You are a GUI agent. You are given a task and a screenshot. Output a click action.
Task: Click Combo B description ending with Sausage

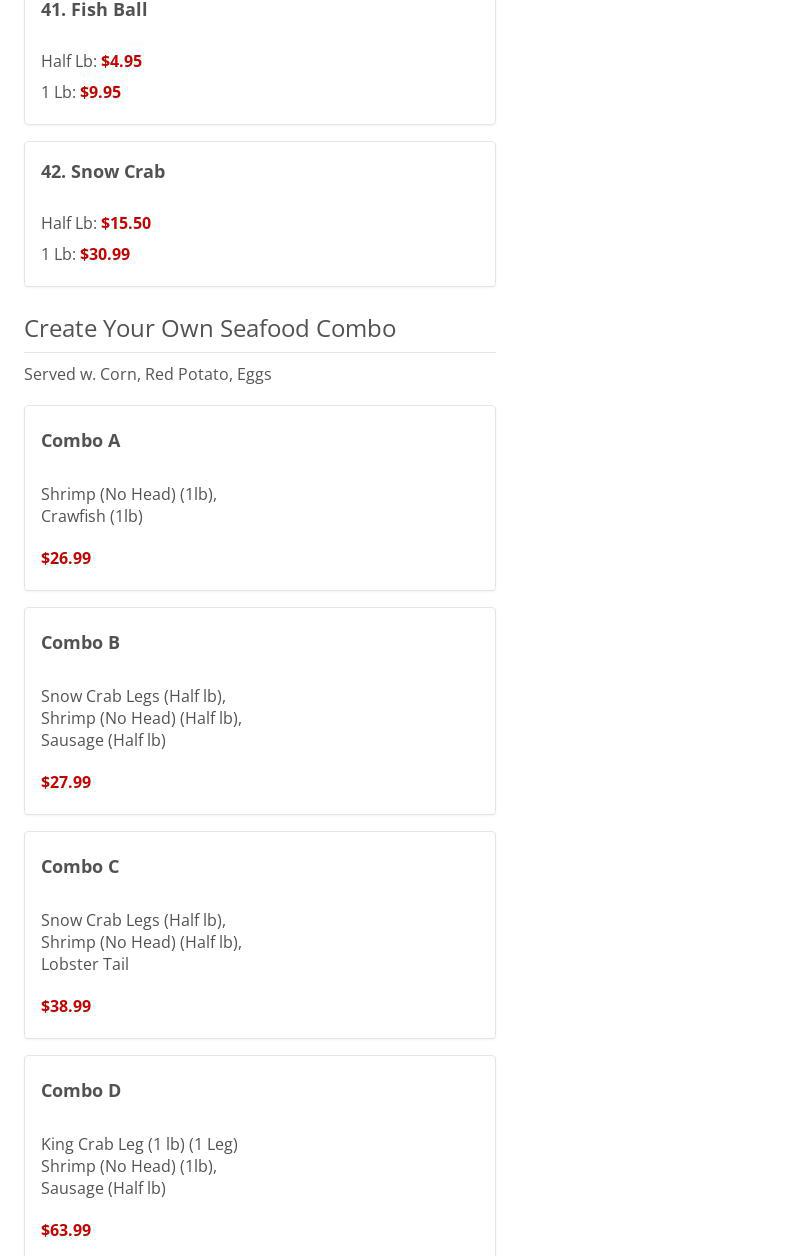pos(141,718)
